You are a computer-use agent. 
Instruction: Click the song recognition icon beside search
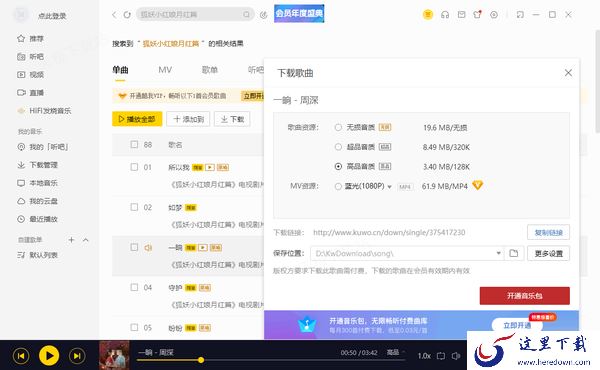(263, 15)
